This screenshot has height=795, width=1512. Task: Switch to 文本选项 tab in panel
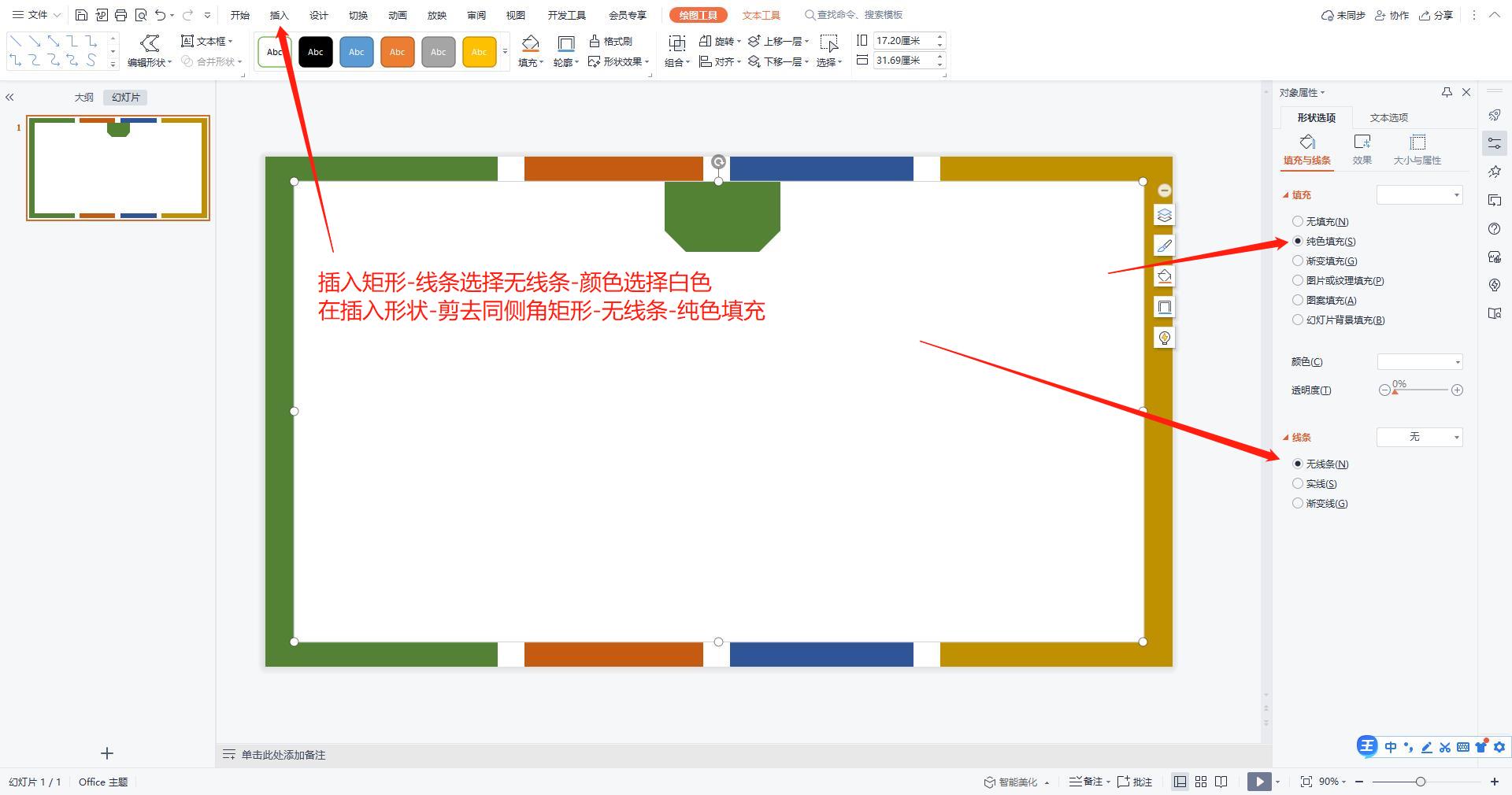pyautogui.click(x=1388, y=117)
